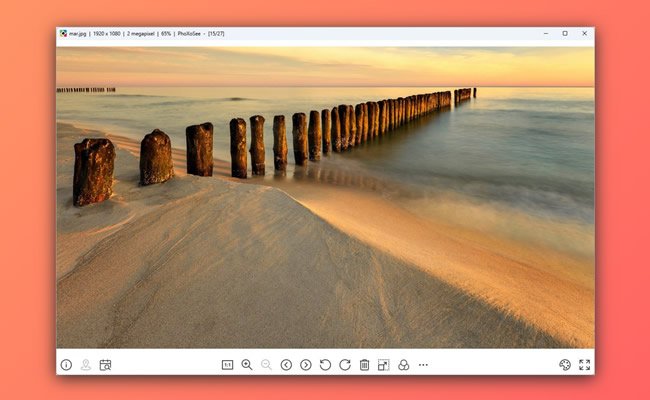This screenshot has width=650, height=400.
Task: Click the map location pin icon
Action: tap(86, 365)
